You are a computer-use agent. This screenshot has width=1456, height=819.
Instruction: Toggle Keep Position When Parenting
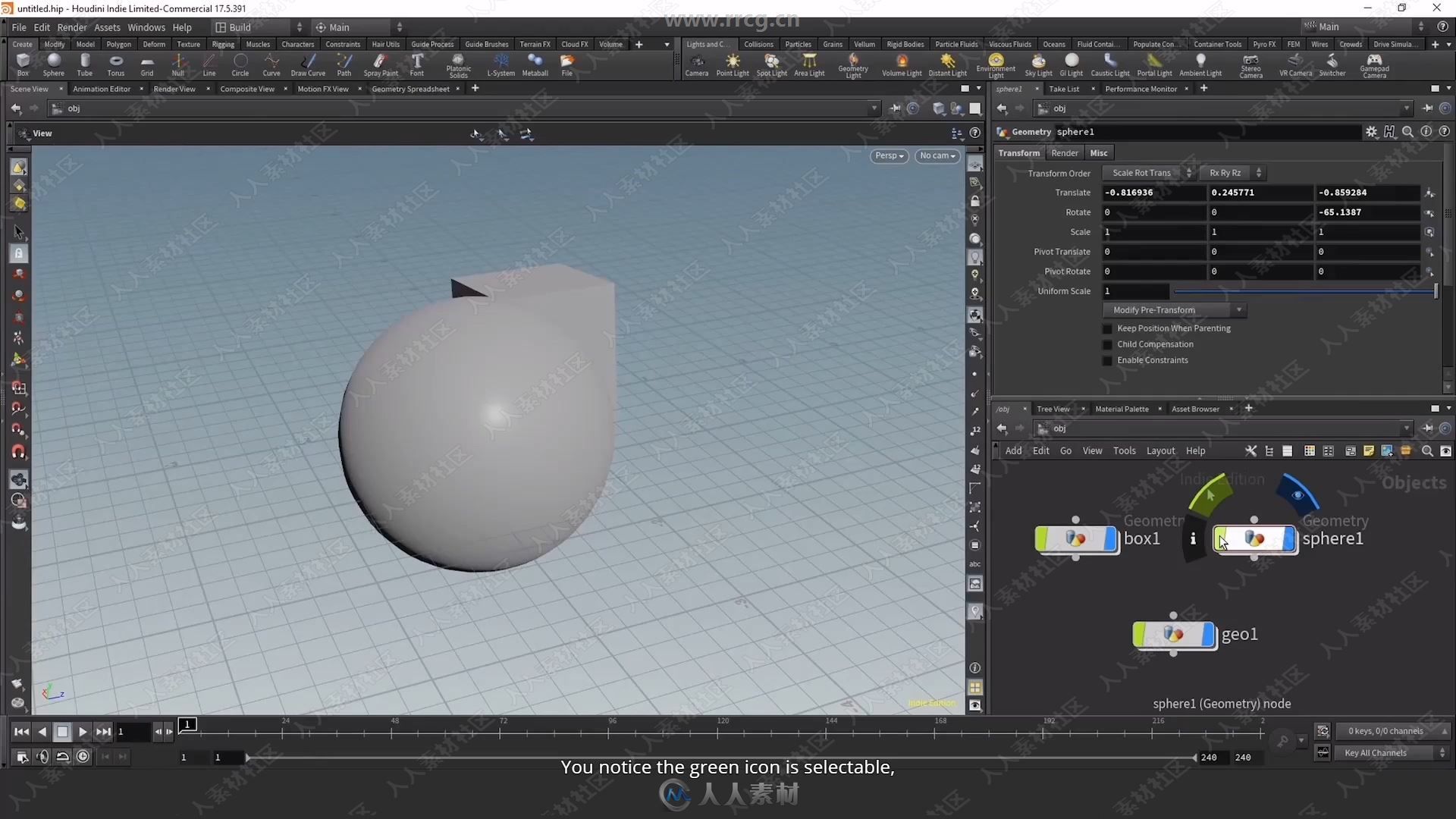point(1107,327)
